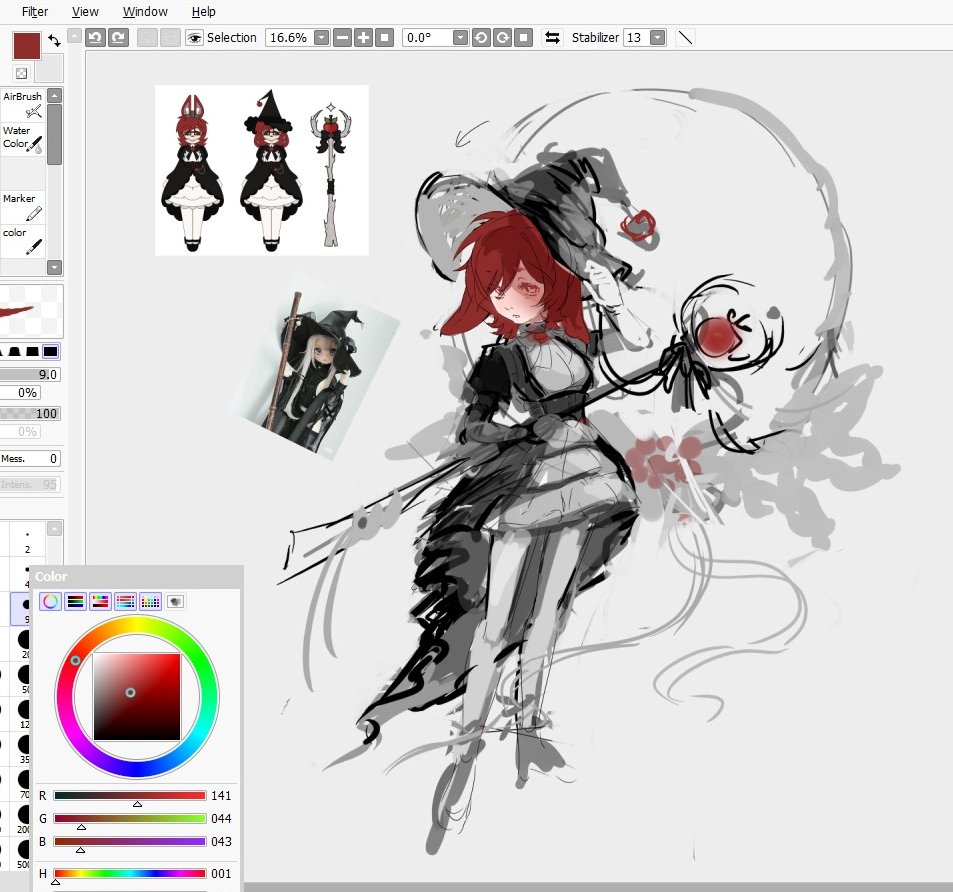Select the Marker tool
Screen dimensions: 953x892
[x=22, y=207]
